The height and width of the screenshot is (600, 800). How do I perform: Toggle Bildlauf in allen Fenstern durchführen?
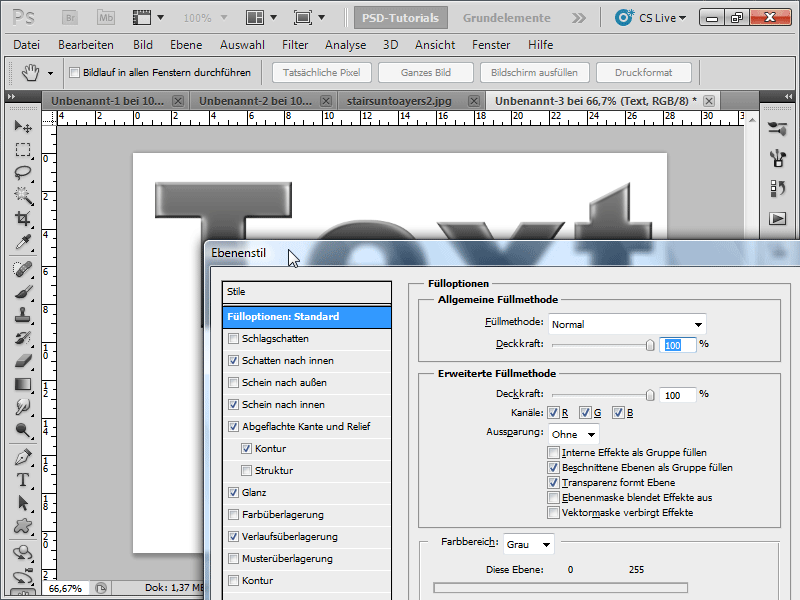74,72
